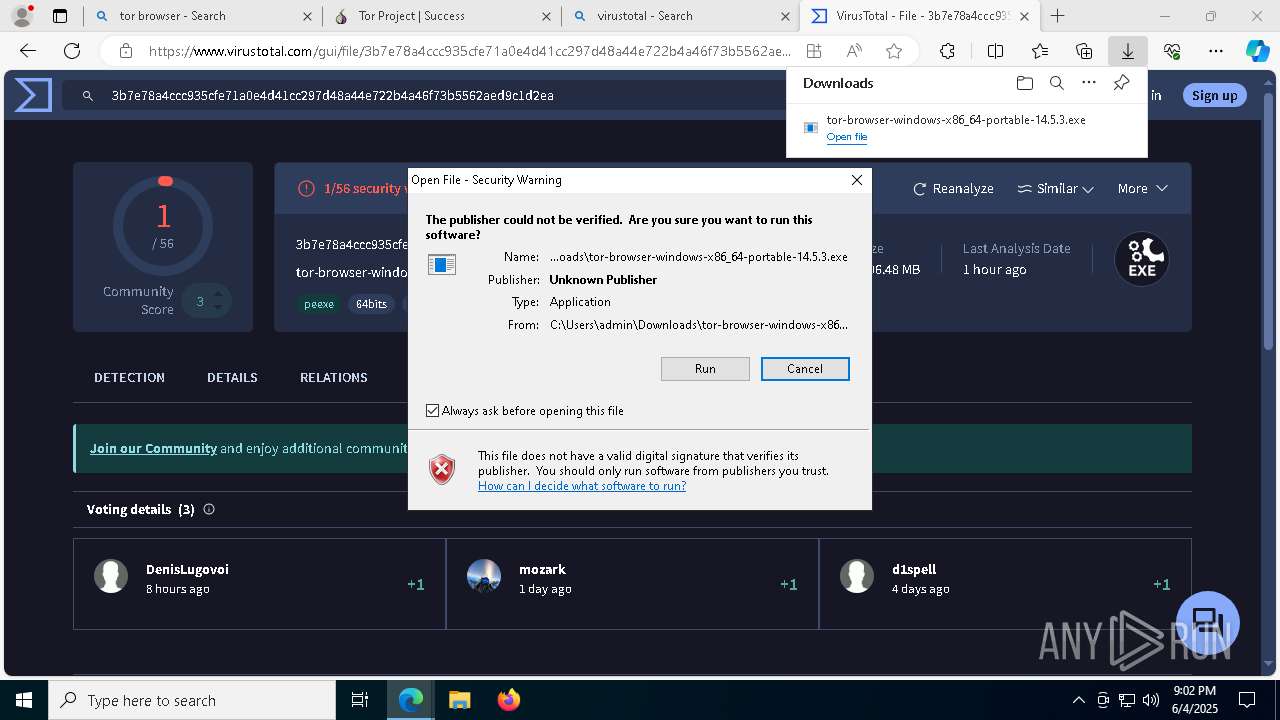The image size is (1280, 720).
Task: Click d1spell voter name
Action: tap(914, 569)
